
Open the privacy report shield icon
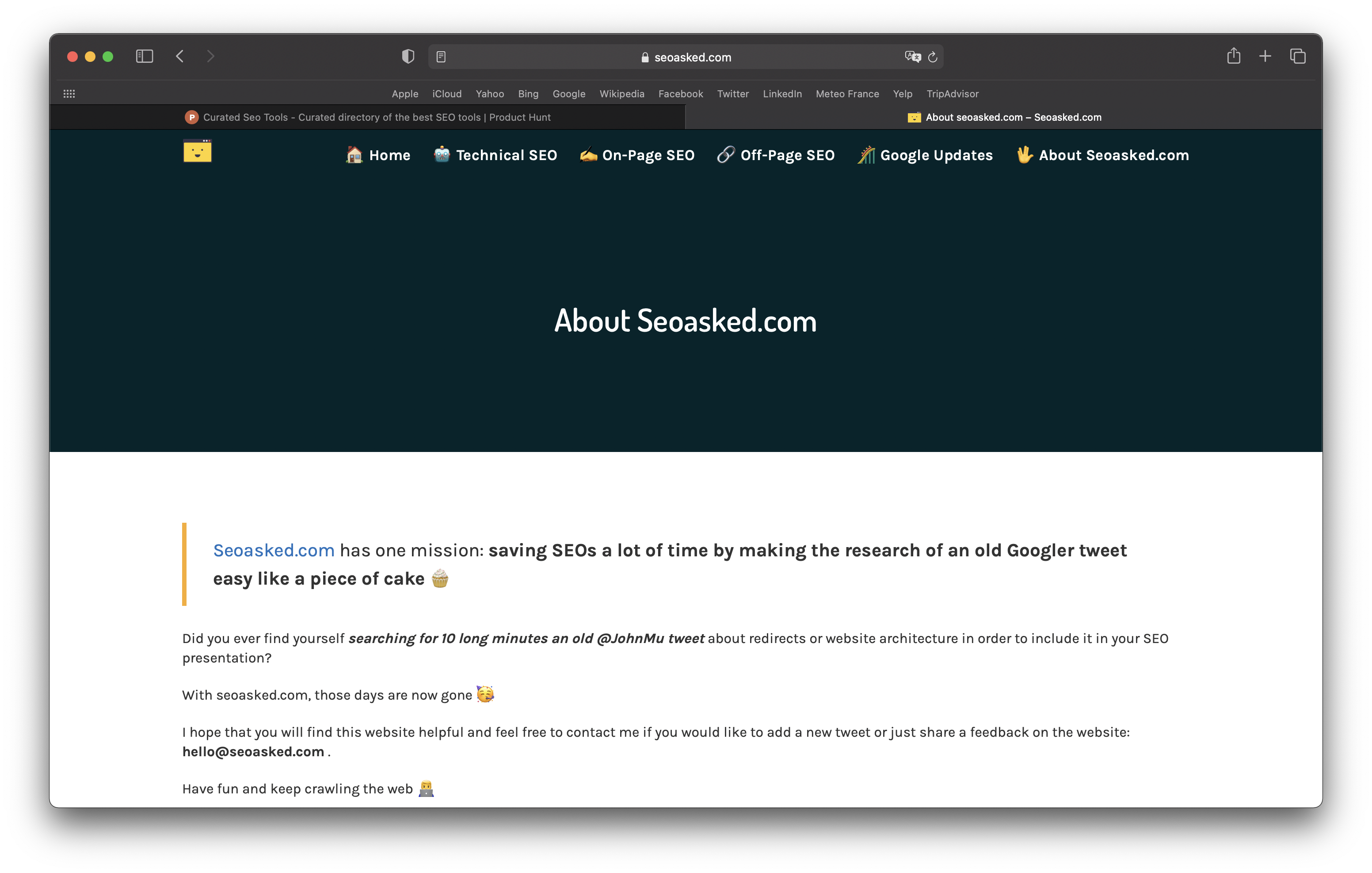(408, 57)
